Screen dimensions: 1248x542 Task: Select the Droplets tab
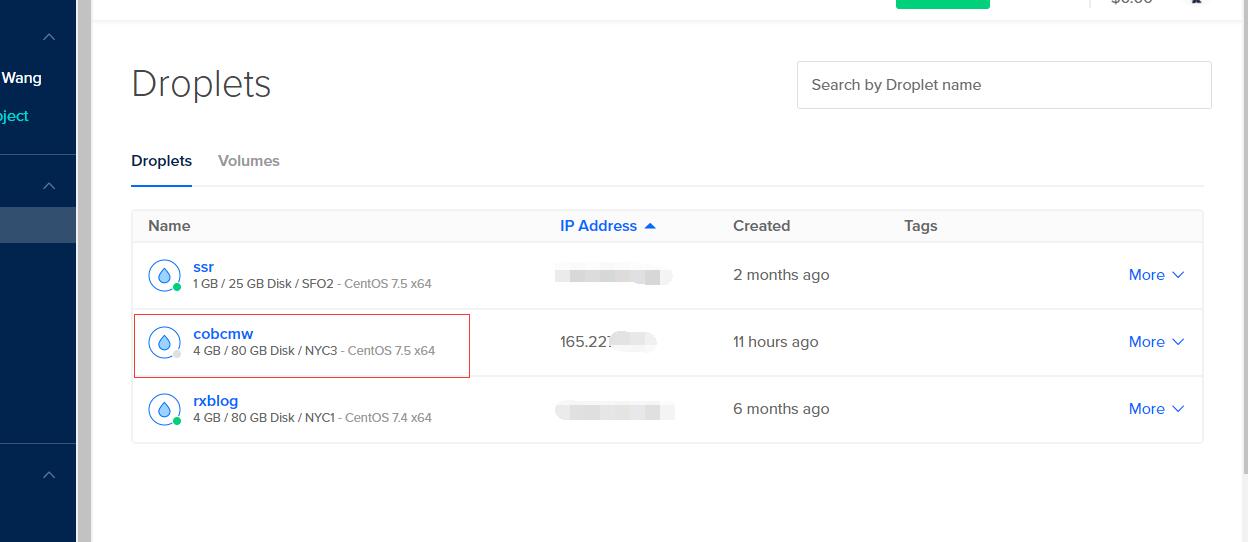161,161
